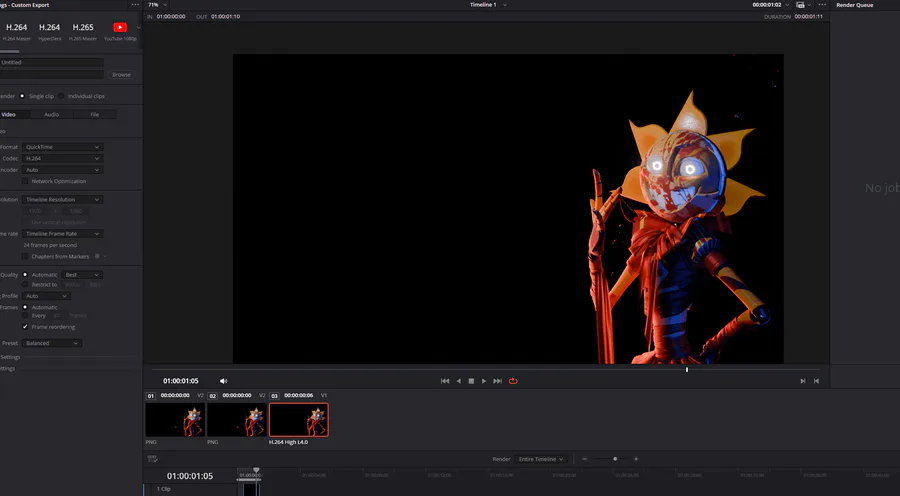Screen dimensions: 900x496
Task: Click the output location path field
Action: 52,75
